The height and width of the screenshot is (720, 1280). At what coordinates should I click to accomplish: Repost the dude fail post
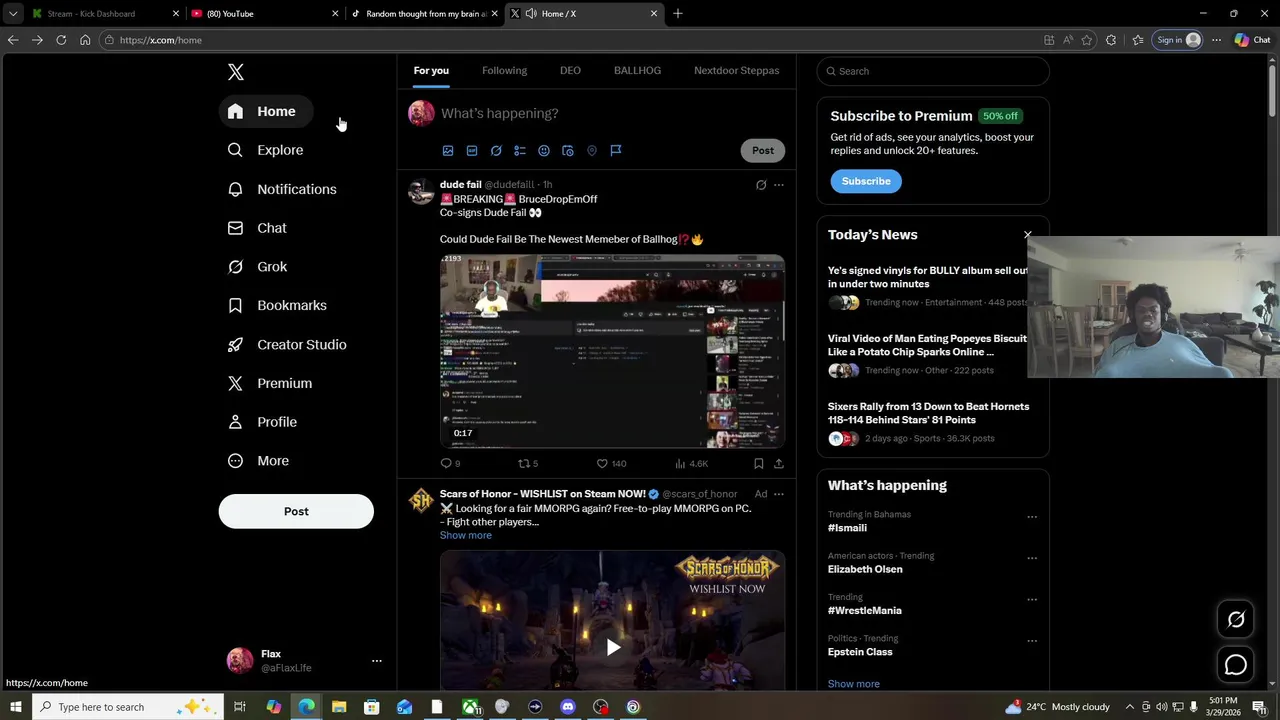[527, 463]
